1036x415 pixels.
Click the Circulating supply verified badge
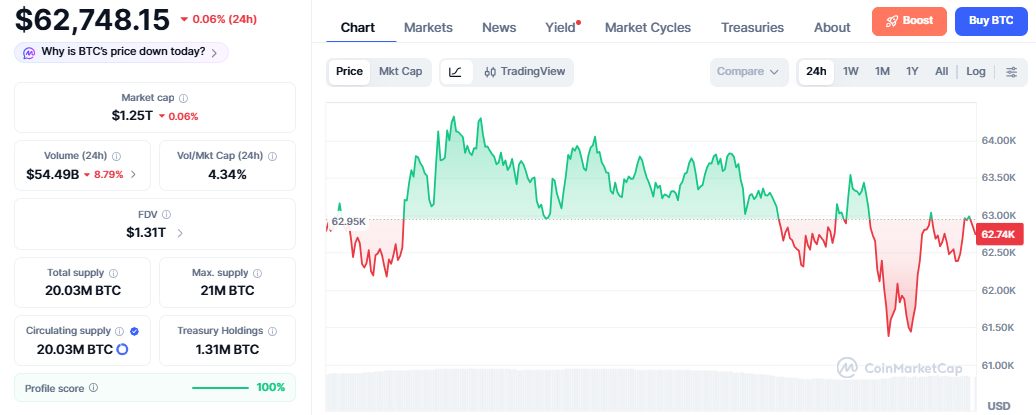pyautogui.click(x=135, y=331)
